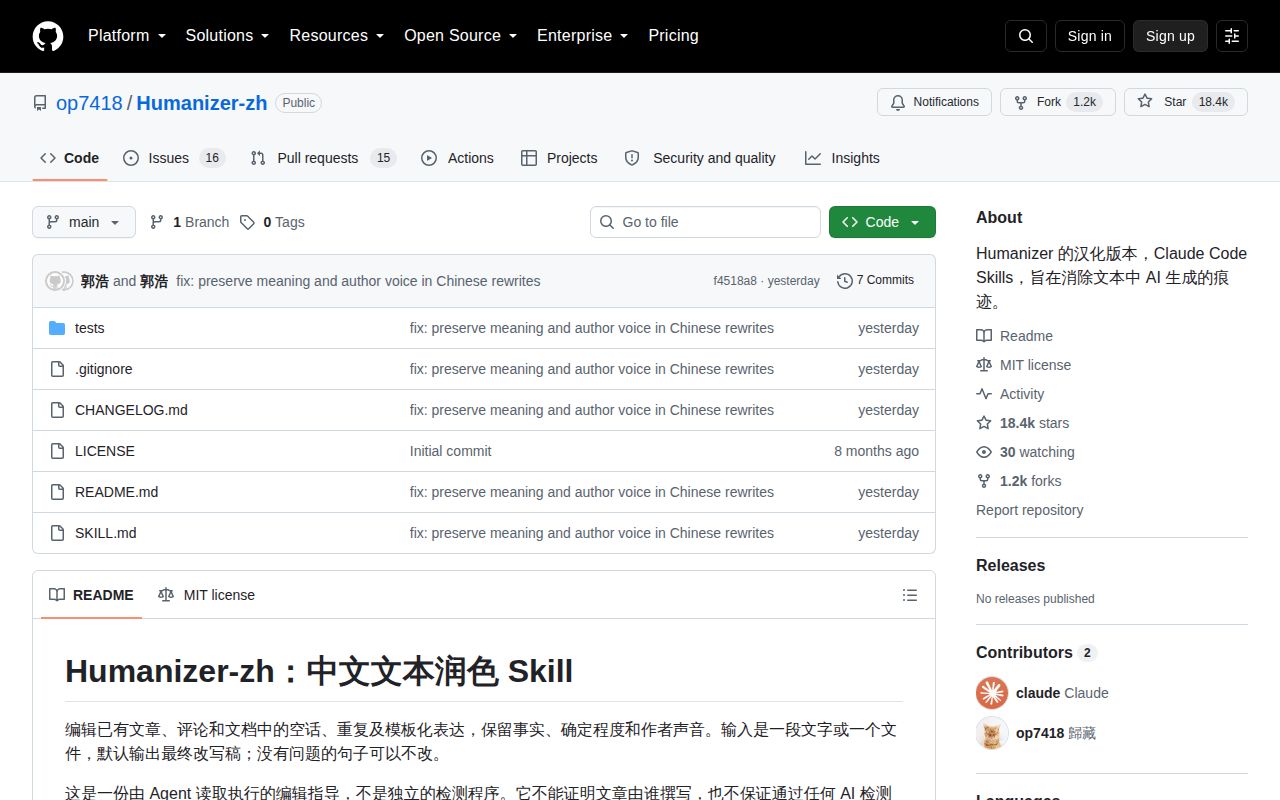Click the Sign up button

coord(1170,36)
